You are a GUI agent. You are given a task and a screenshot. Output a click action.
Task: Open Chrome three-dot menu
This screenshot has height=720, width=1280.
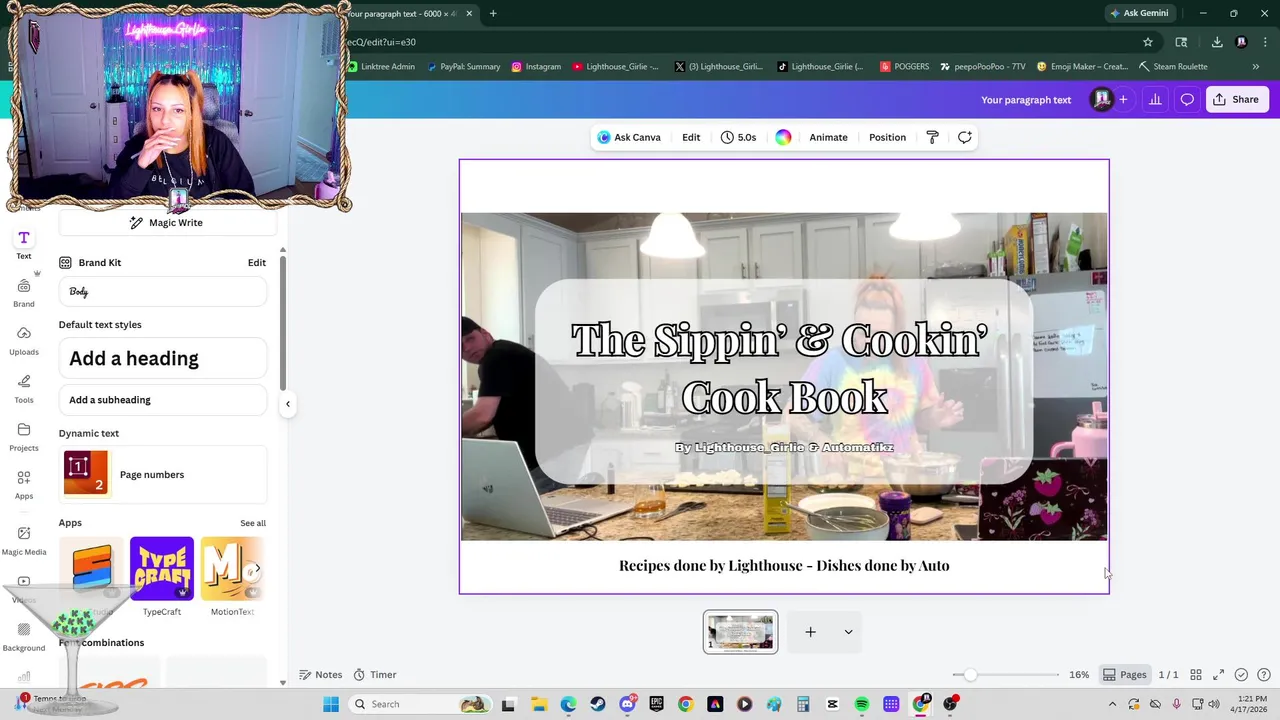pos(1263,42)
